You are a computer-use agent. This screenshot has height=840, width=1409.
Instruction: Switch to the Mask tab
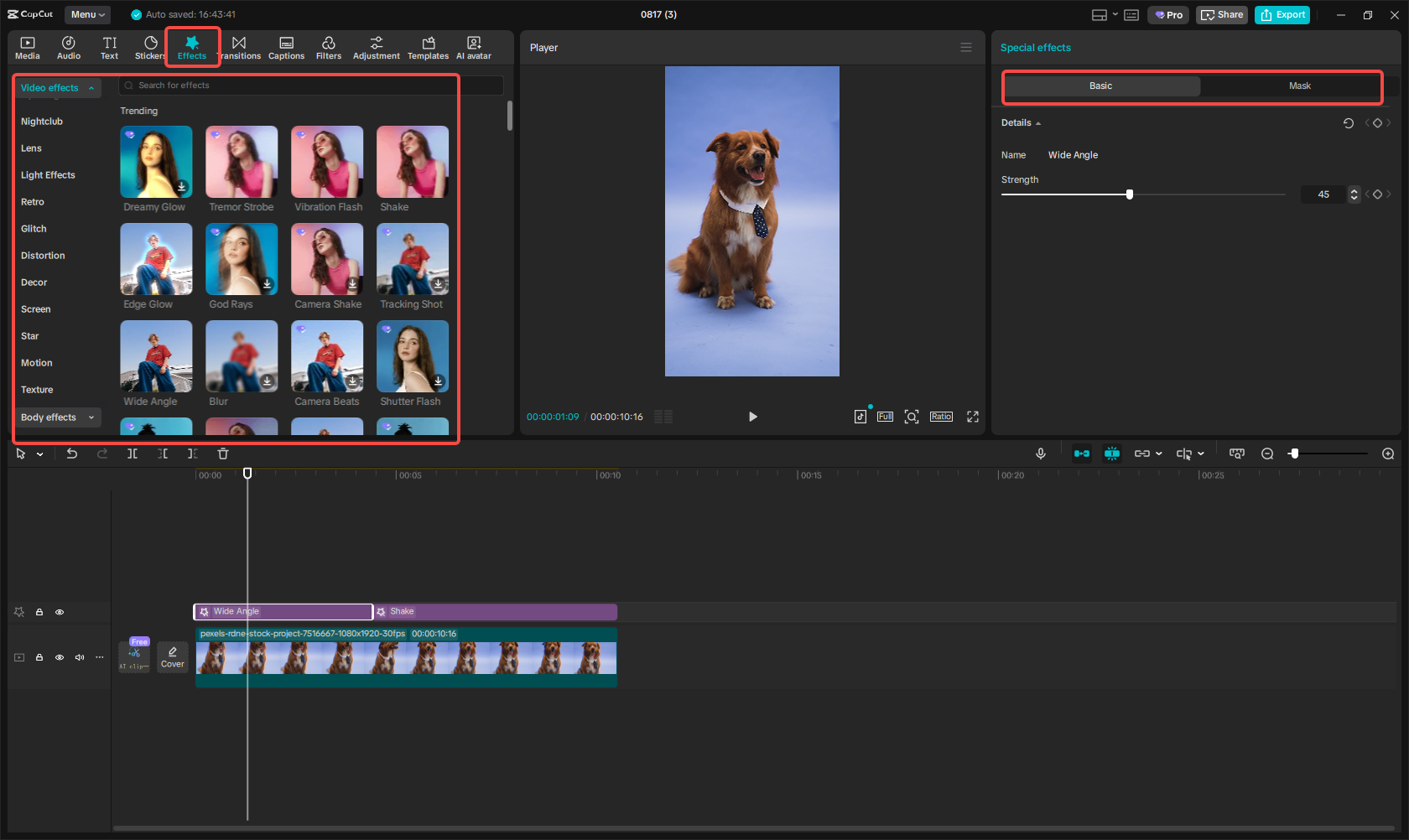point(1299,86)
